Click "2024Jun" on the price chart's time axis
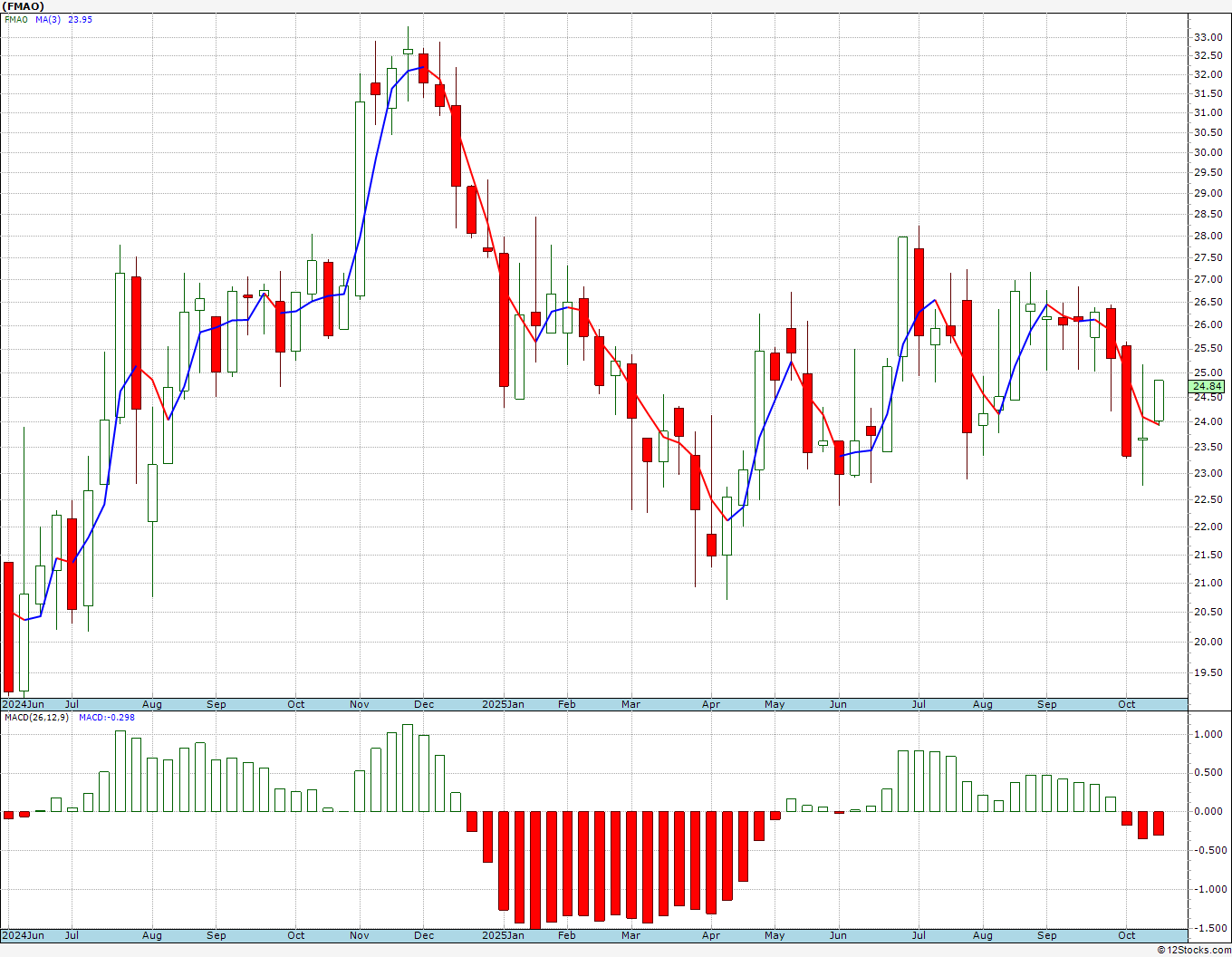 23,704
